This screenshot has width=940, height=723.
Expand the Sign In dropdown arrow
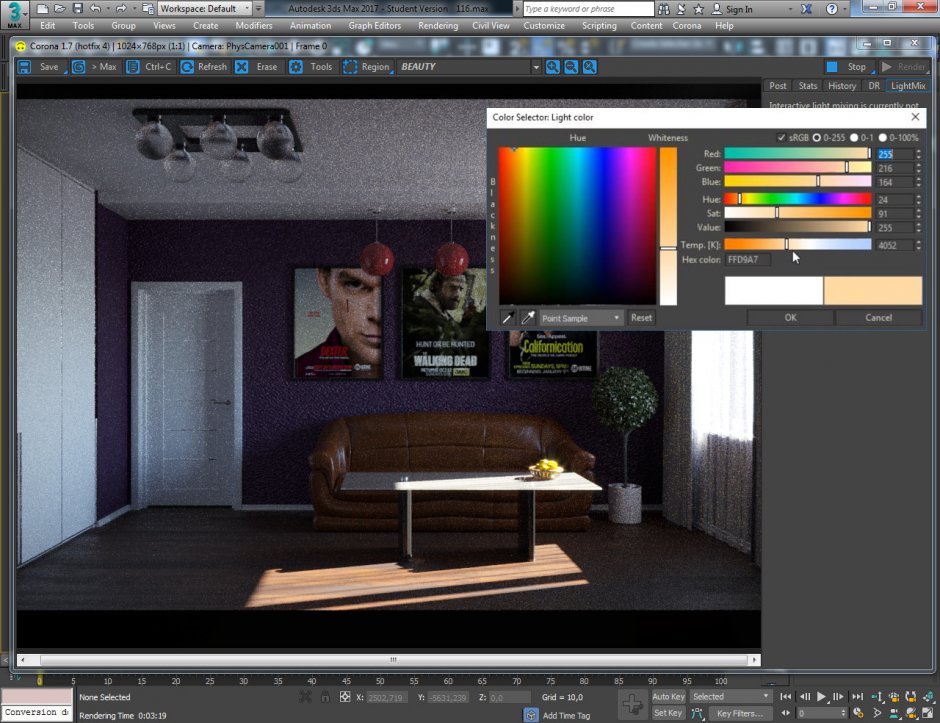tap(790, 10)
